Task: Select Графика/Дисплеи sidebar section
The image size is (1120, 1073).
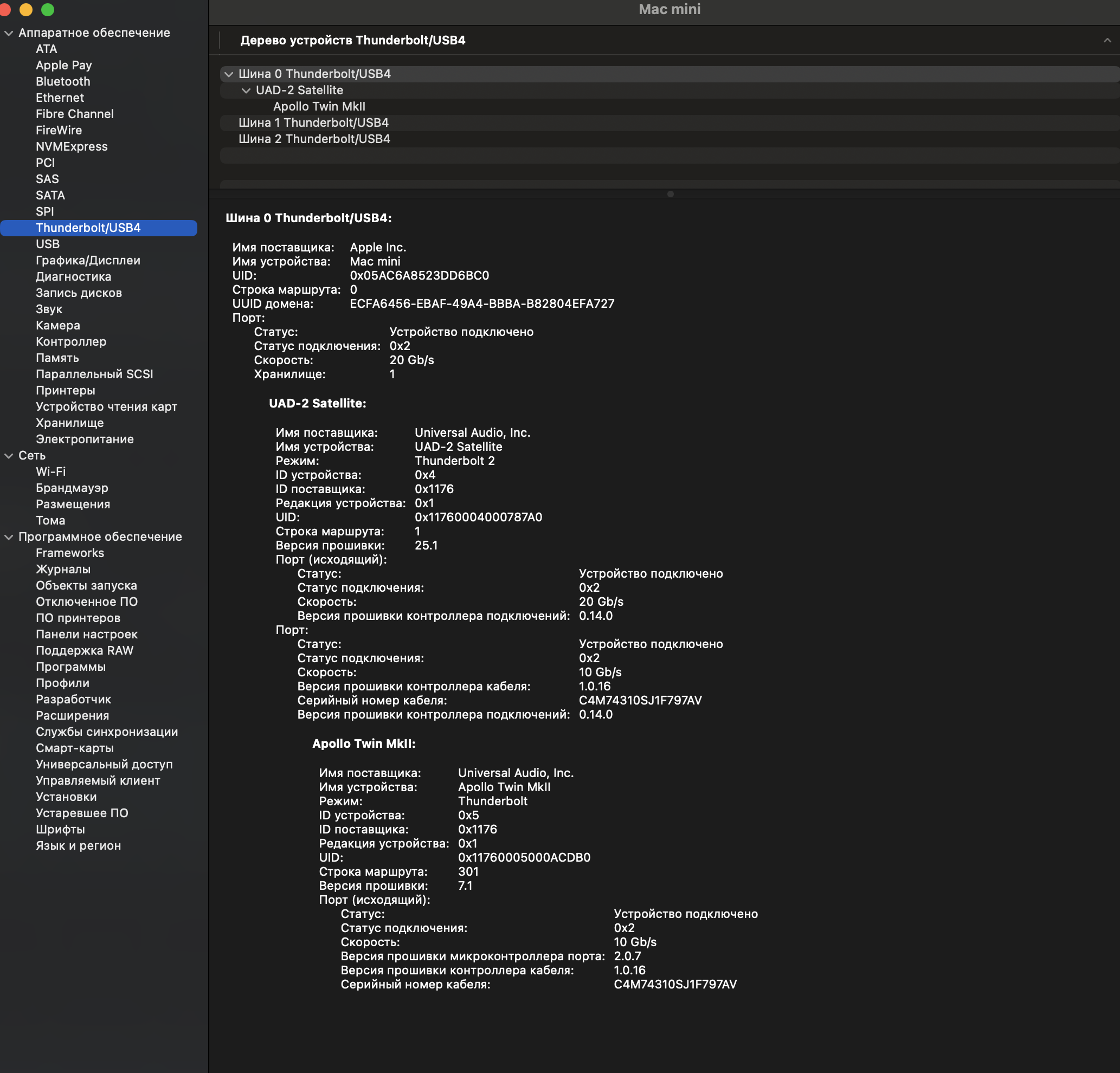Action: 89,260
